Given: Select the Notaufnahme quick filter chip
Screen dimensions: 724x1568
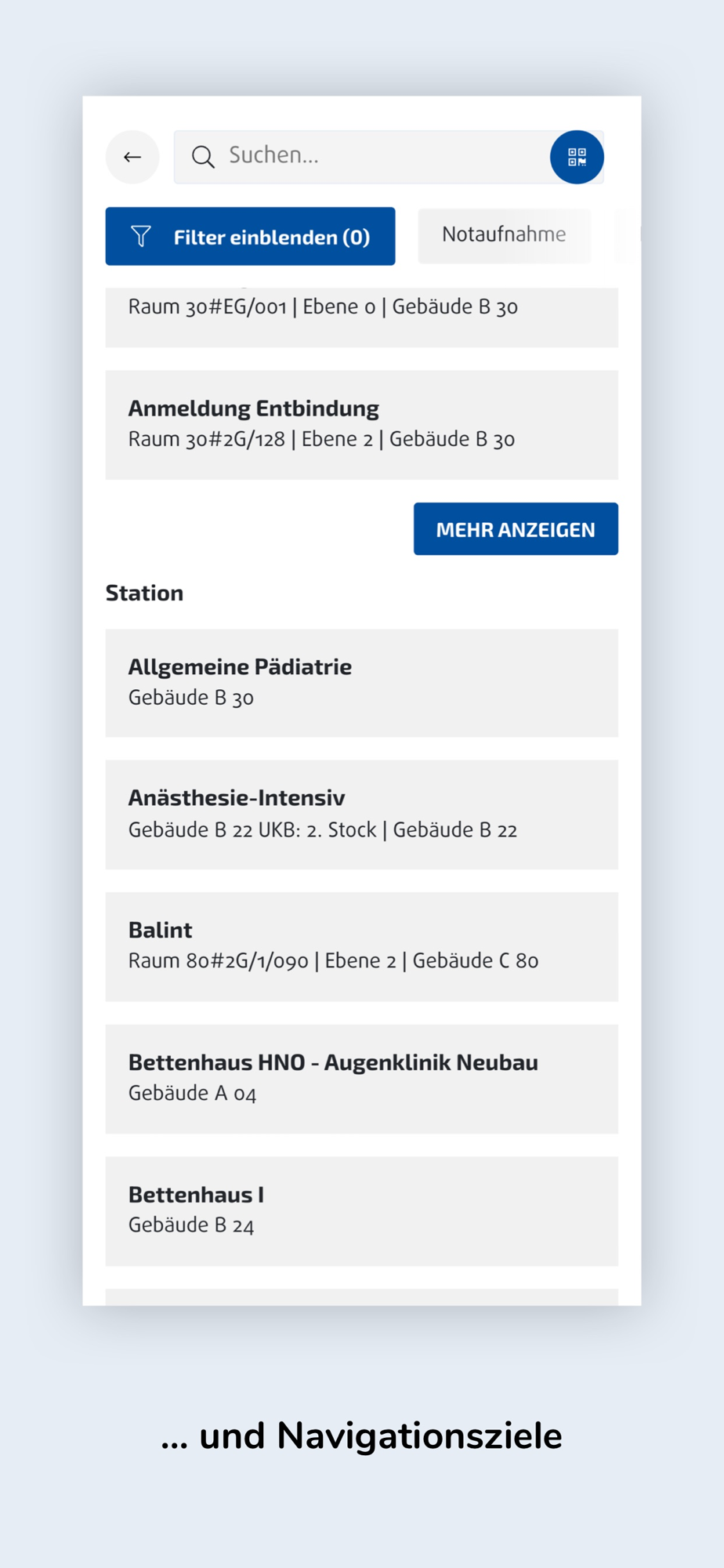Looking at the screenshot, I should point(504,235).
